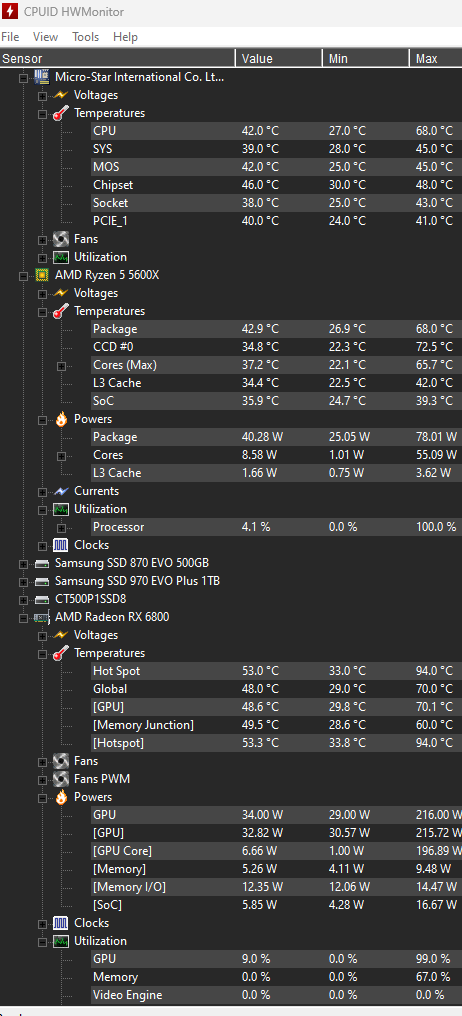Select the SoC temperature row under Ryzen
Image resolution: width=462 pixels, height=1016 pixels.
pyautogui.click(x=277, y=401)
